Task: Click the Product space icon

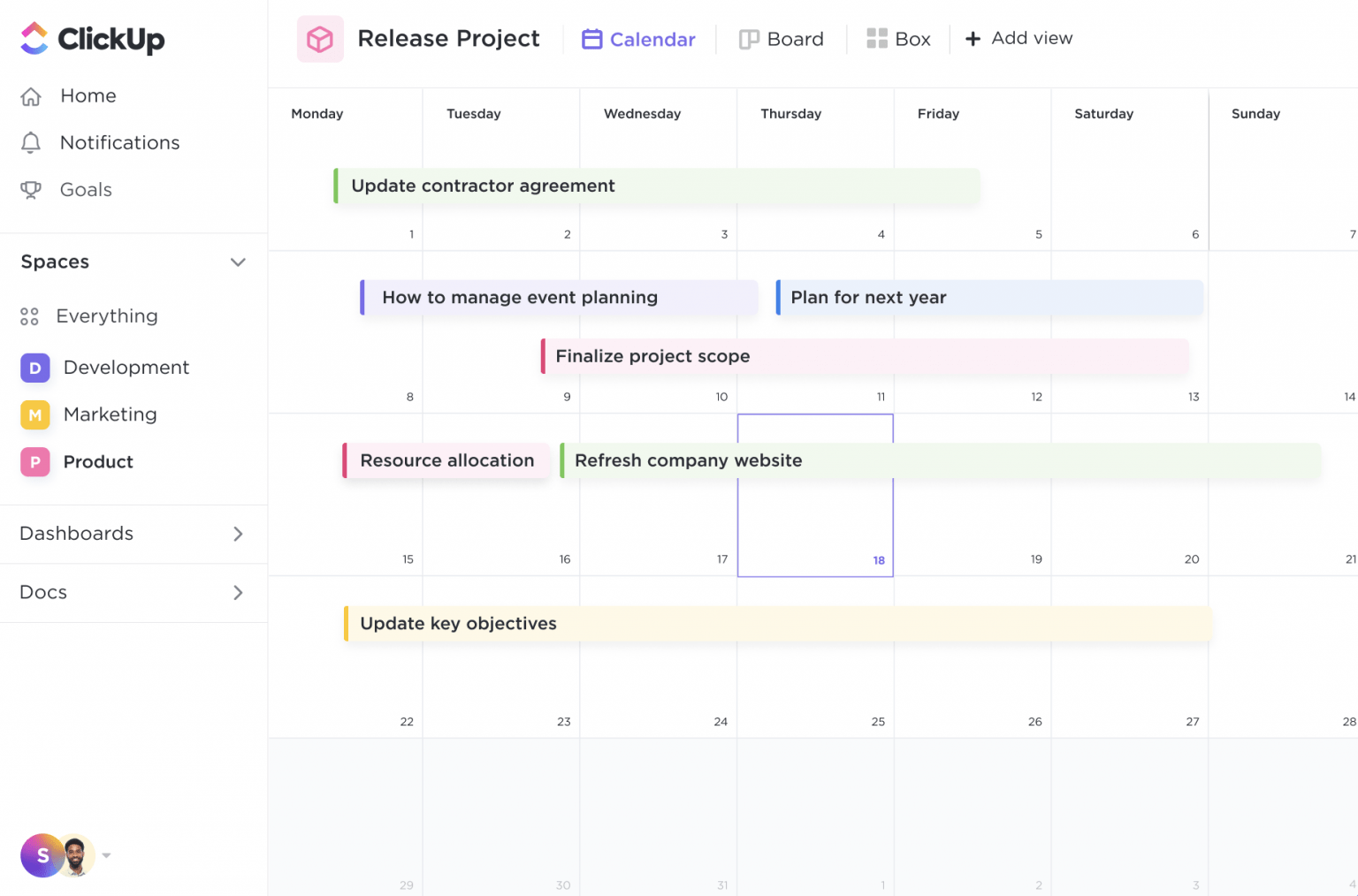Action: pyautogui.click(x=34, y=462)
